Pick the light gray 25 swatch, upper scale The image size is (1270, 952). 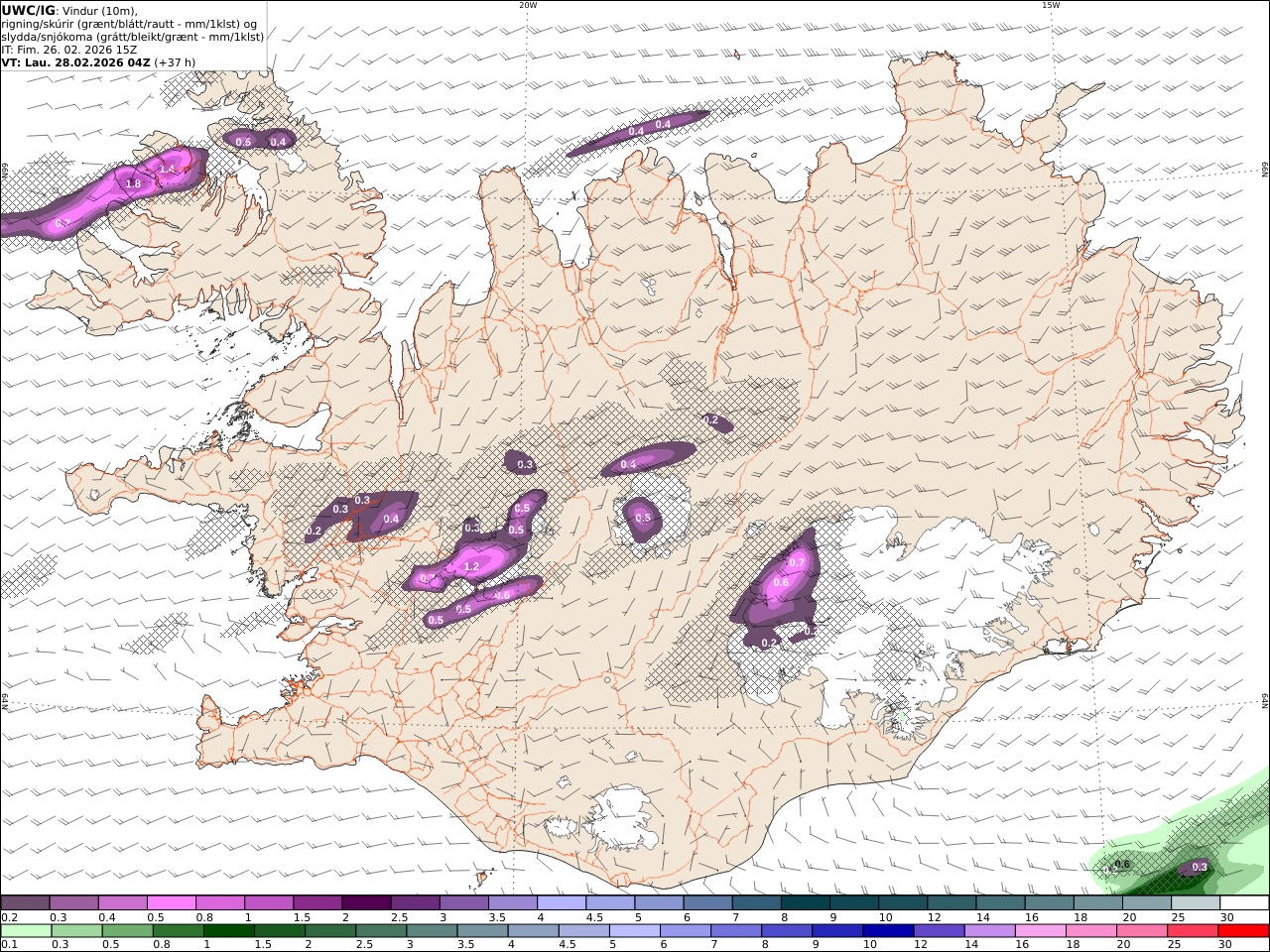[1195, 902]
